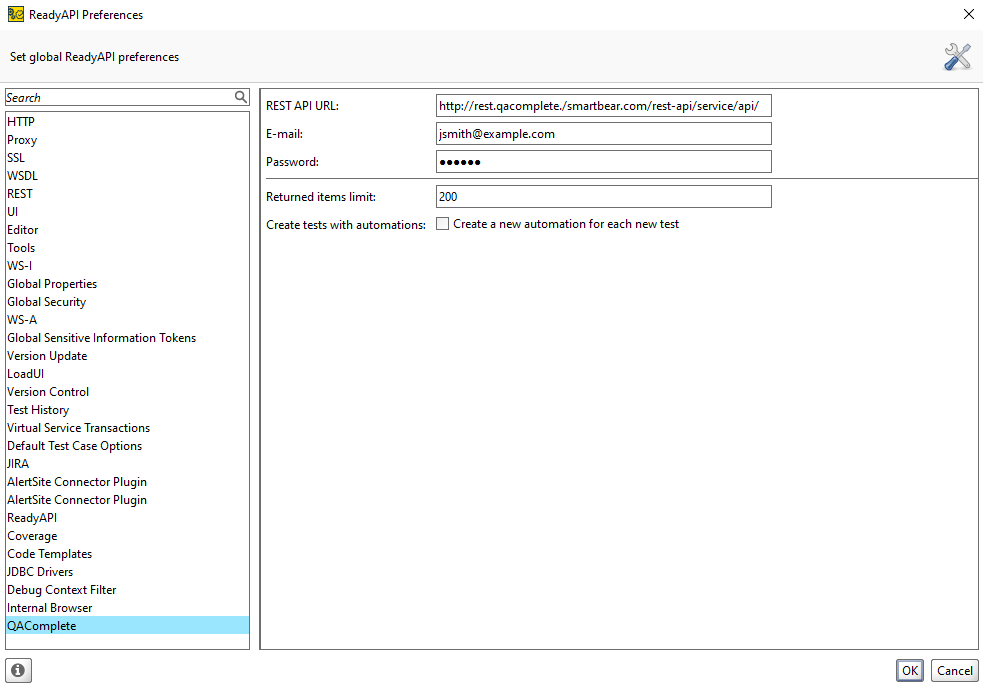Open the HTTP preferences category
The height and width of the screenshot is (685, 983).
(x=127, y=122)
